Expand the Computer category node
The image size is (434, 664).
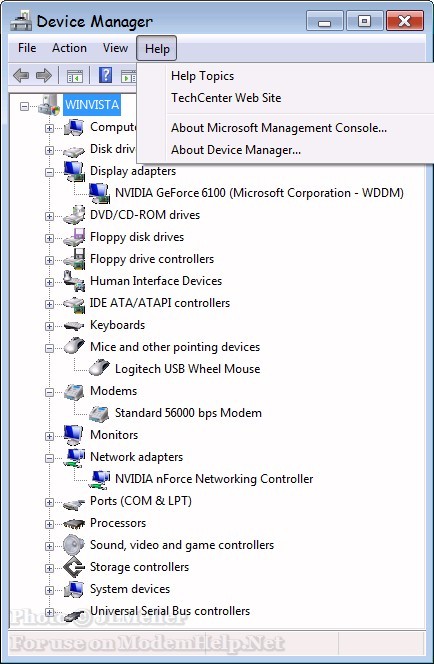click(x=50, y=128)
